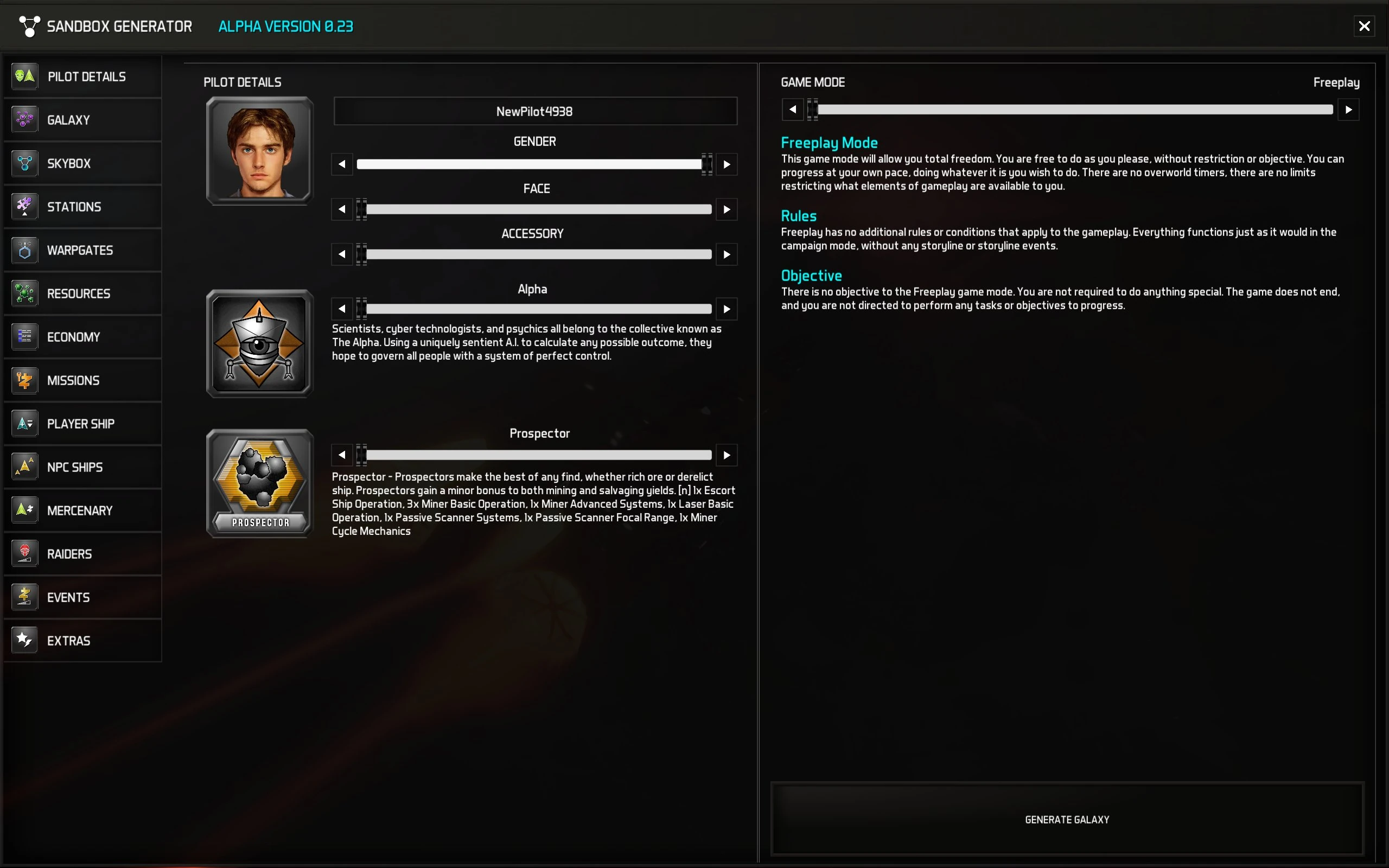
Task: Open the Extras star icon
Action: click(24, 640)
